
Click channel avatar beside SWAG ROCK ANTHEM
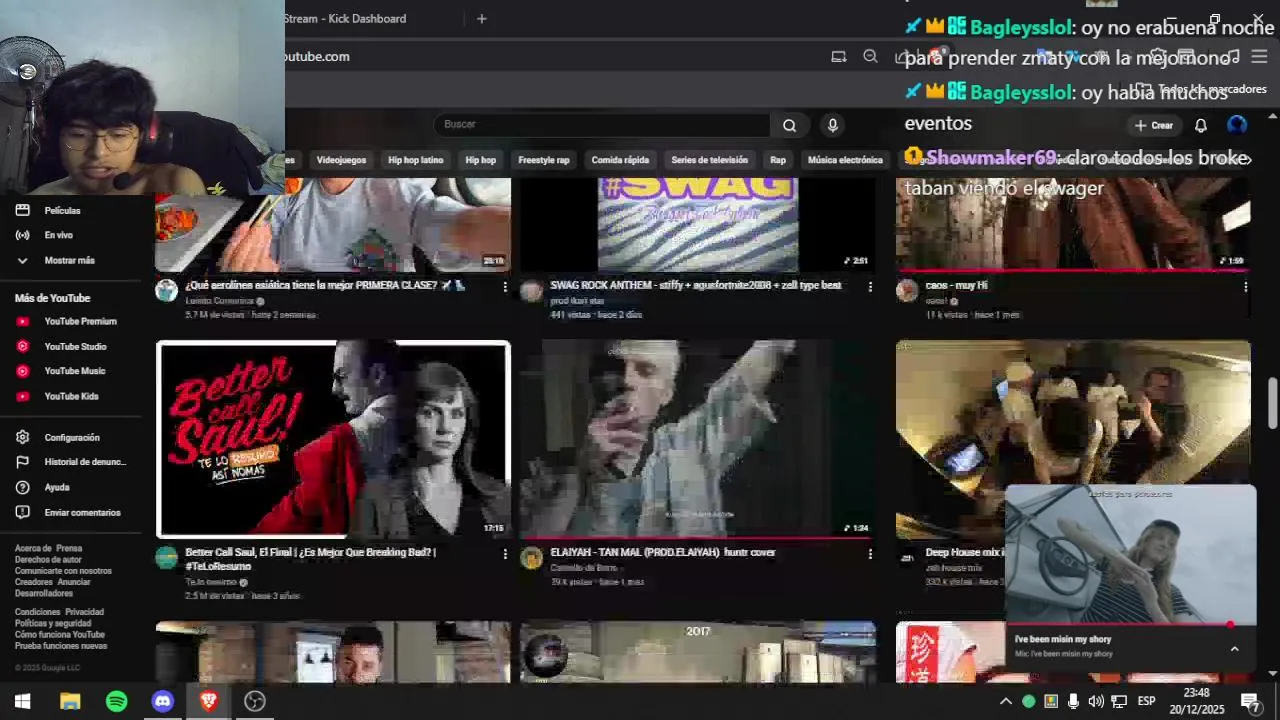pyautogui.click(x=531, y=291)
